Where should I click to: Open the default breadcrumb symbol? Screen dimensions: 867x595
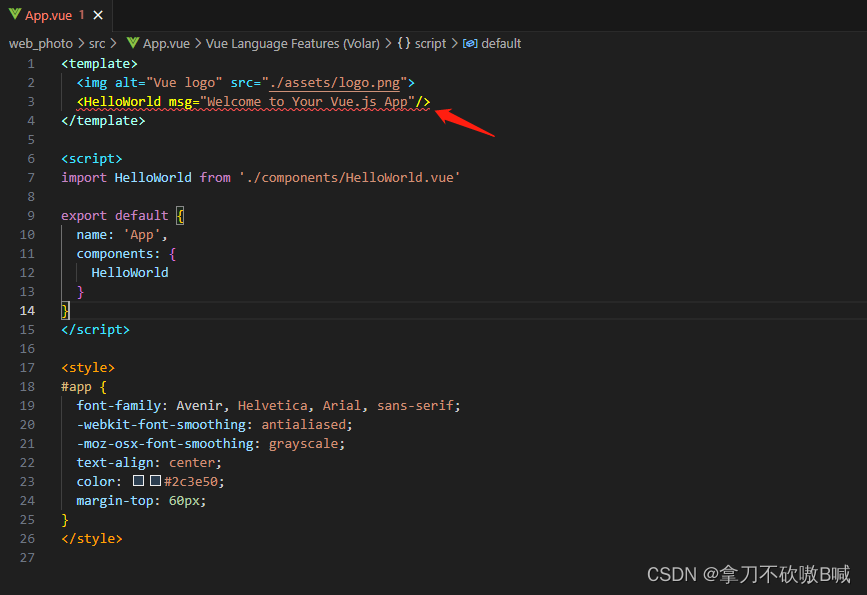pos(501,44)
